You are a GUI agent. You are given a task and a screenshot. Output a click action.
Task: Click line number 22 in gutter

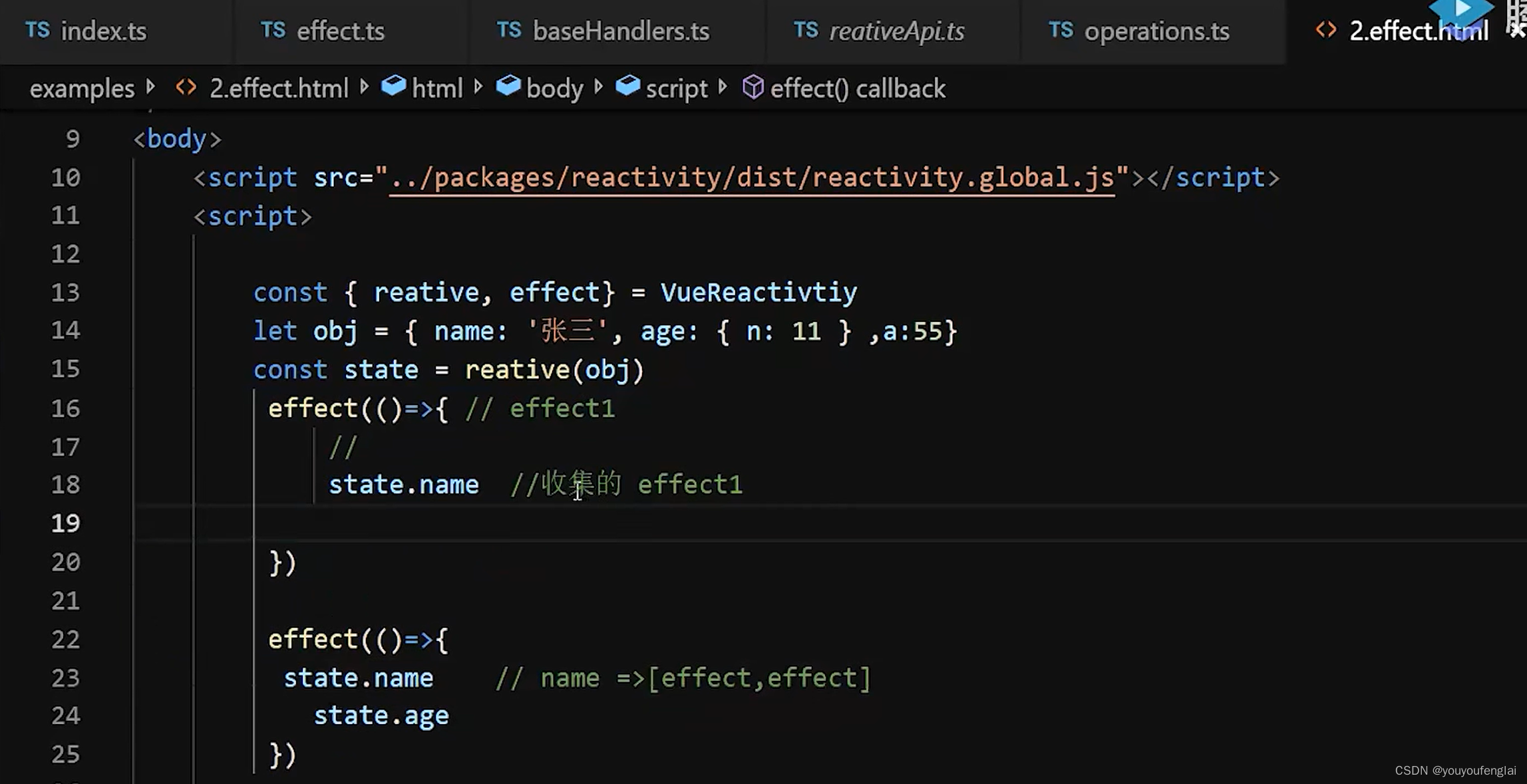tap(65, 639)
